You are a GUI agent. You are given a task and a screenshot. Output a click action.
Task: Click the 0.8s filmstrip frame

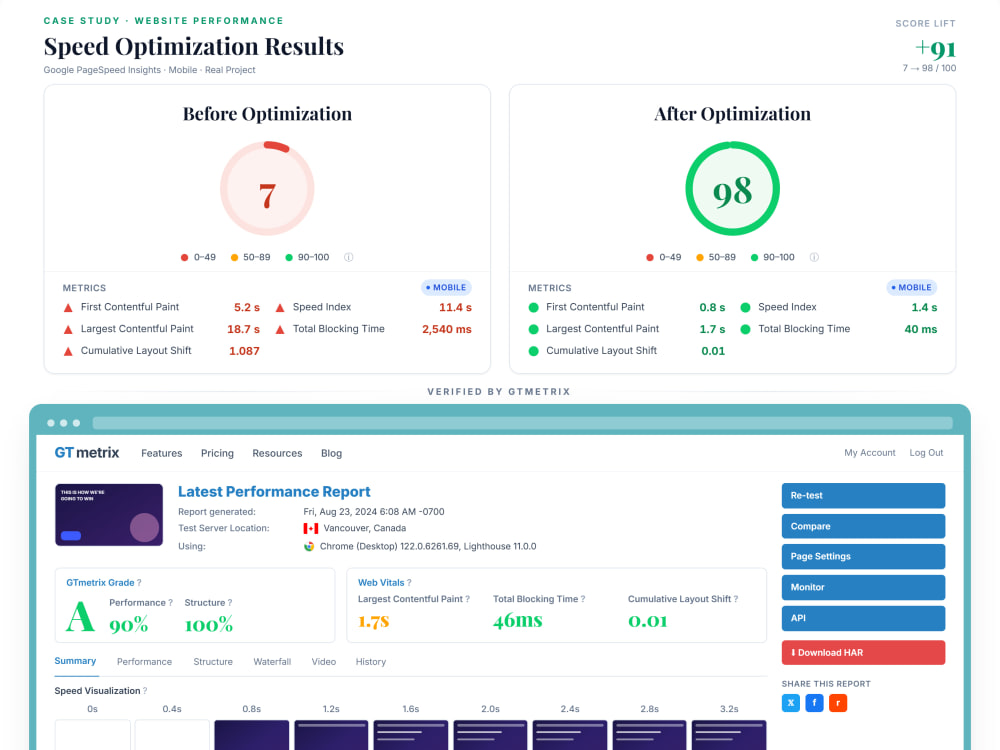251,735
